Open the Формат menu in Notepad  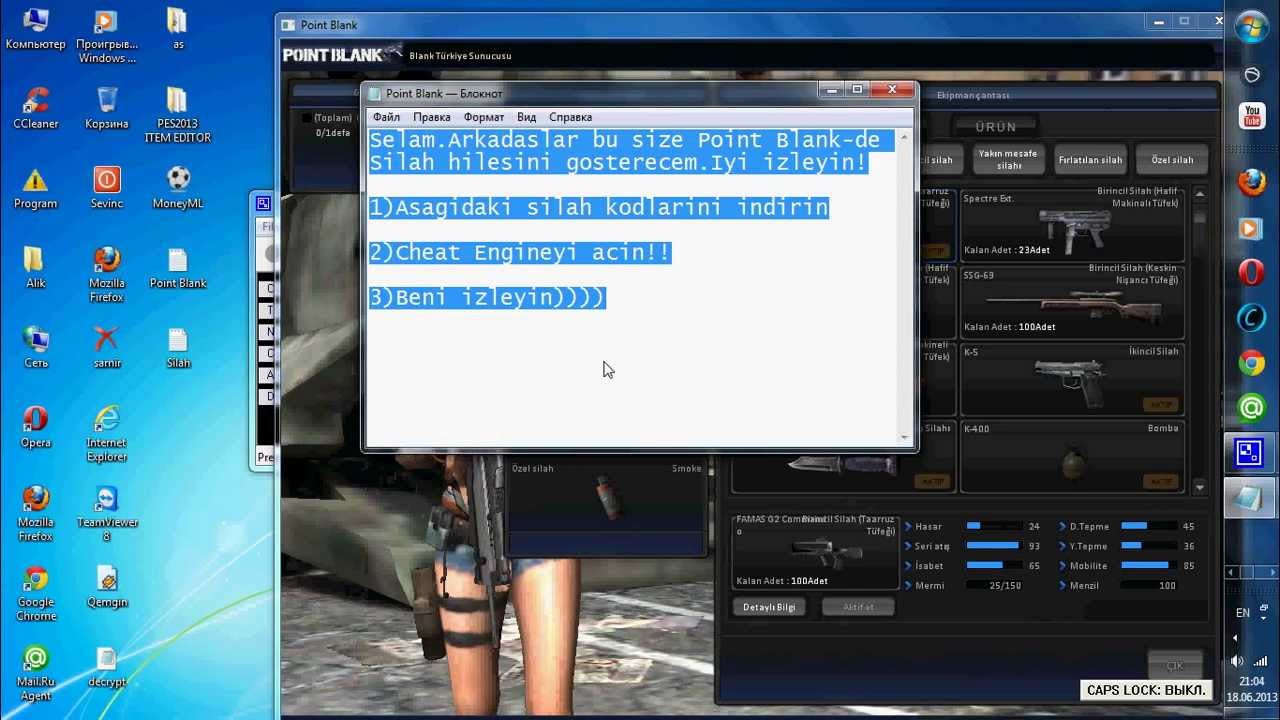pyautogui.click(x=484, y=117)
